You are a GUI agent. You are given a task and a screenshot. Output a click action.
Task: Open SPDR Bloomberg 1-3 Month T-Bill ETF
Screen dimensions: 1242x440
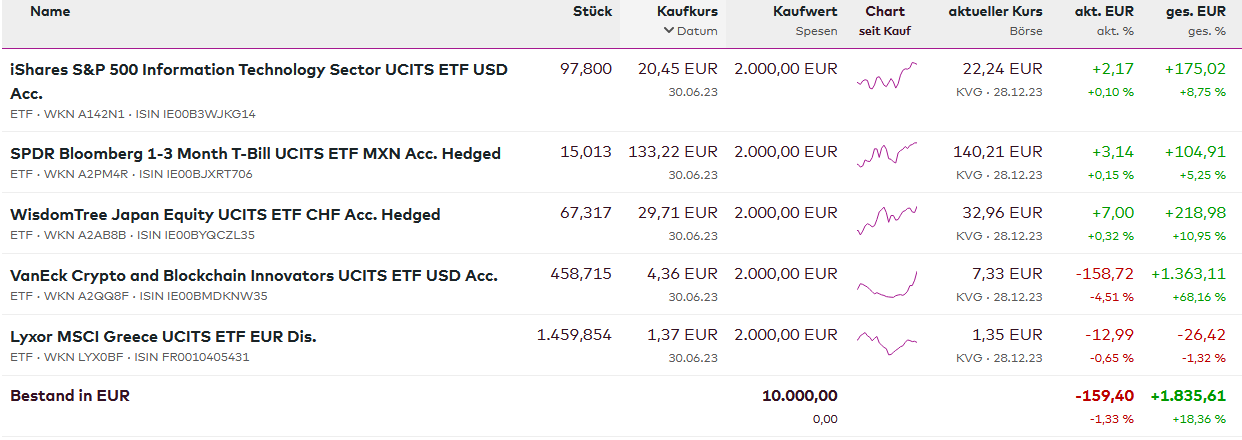[255, 154]
